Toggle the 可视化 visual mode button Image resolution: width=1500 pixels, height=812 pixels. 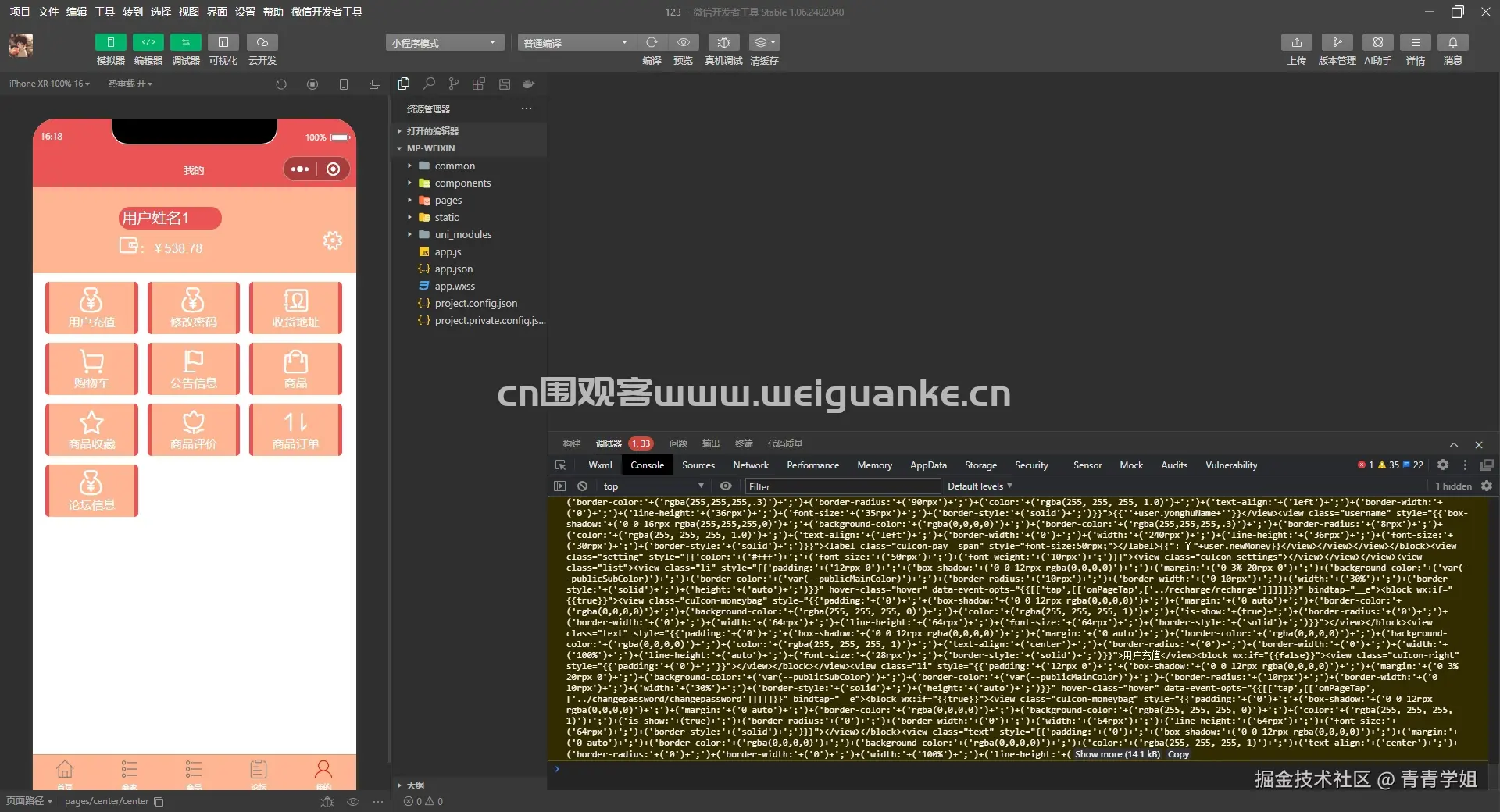pyautogui.click(x=223, y=42)
